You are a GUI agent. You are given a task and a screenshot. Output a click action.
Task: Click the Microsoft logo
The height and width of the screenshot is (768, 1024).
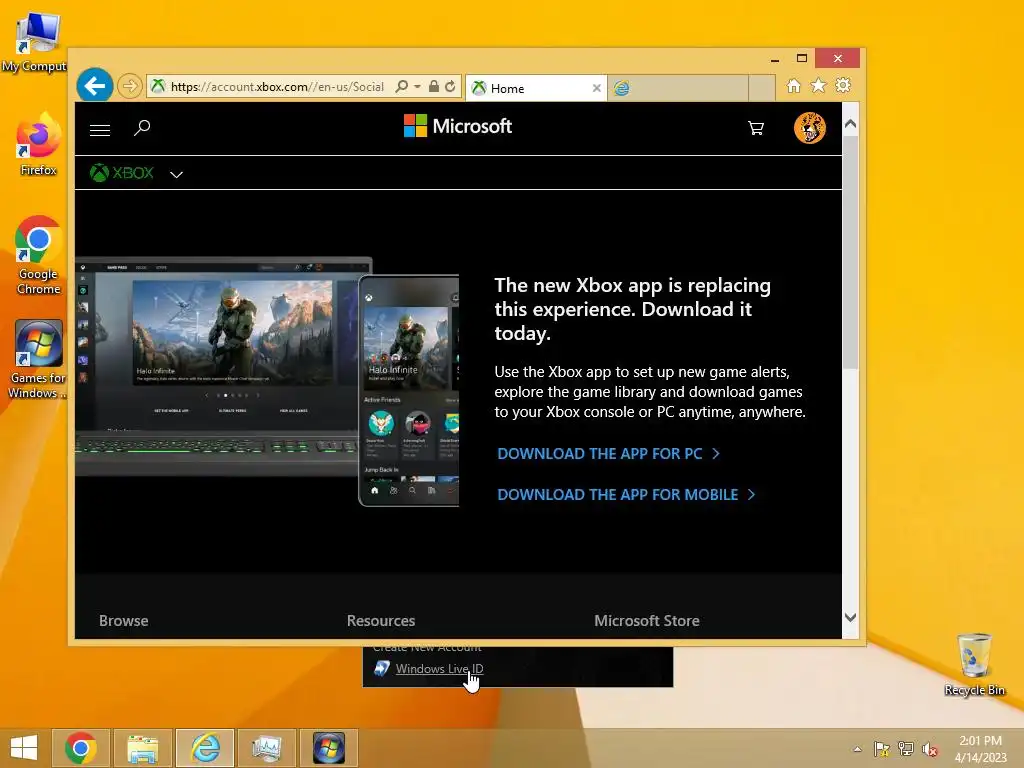click(x=458, y=126)
